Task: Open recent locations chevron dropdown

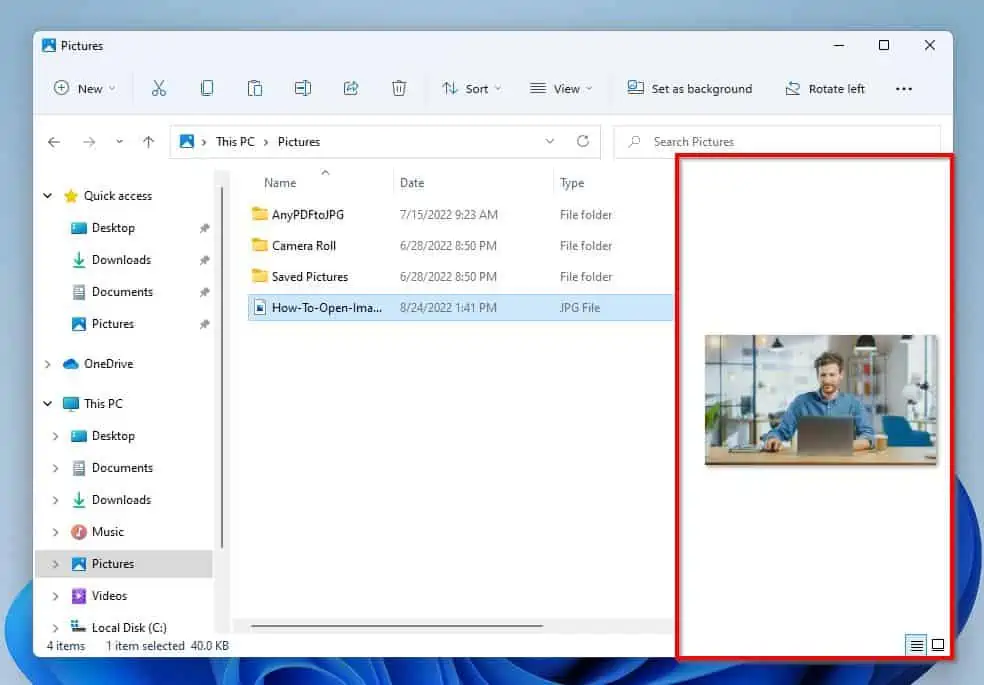Action: (x=119, y=142)
